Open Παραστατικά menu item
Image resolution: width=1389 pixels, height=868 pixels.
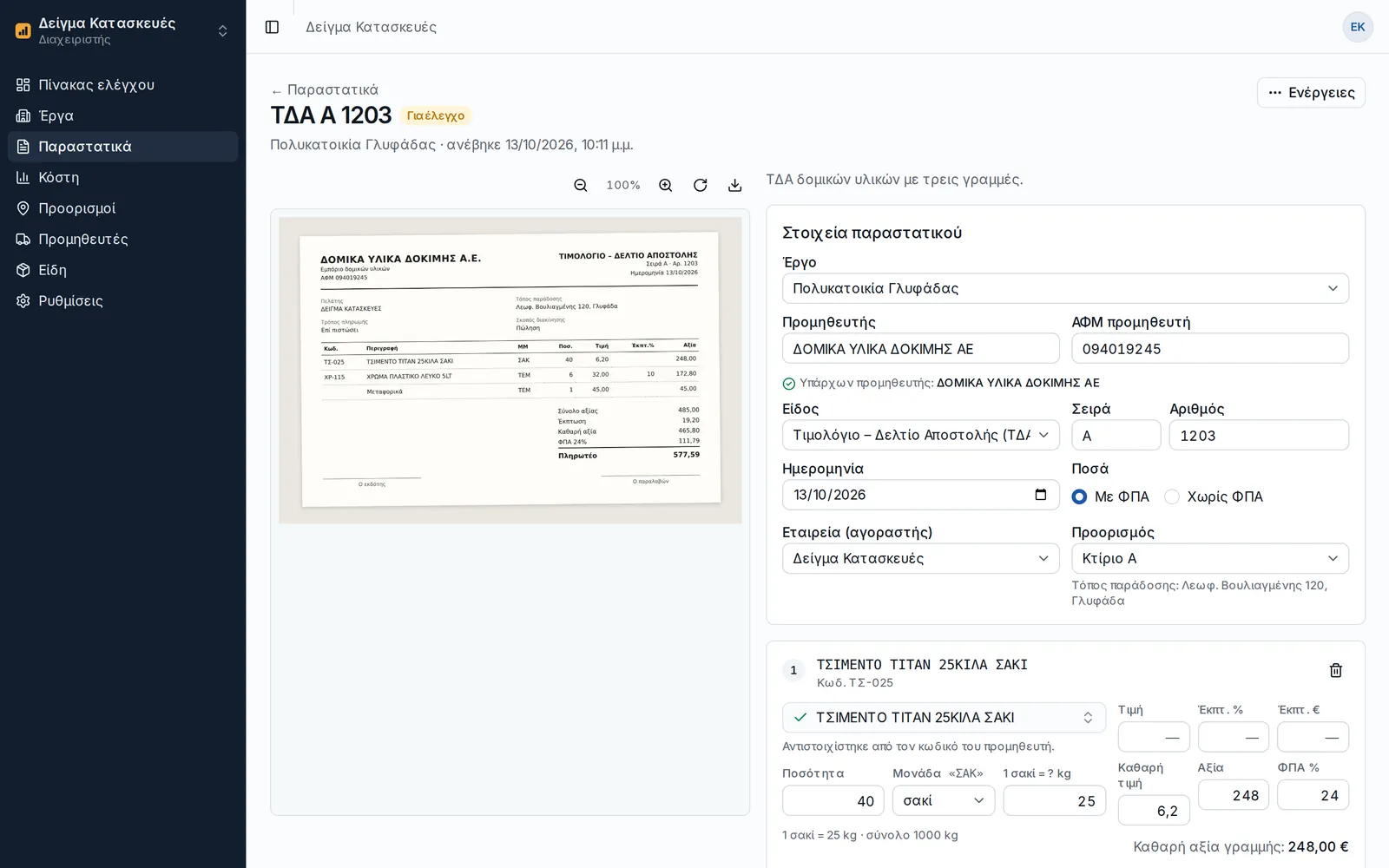click(x=122, y=147)
